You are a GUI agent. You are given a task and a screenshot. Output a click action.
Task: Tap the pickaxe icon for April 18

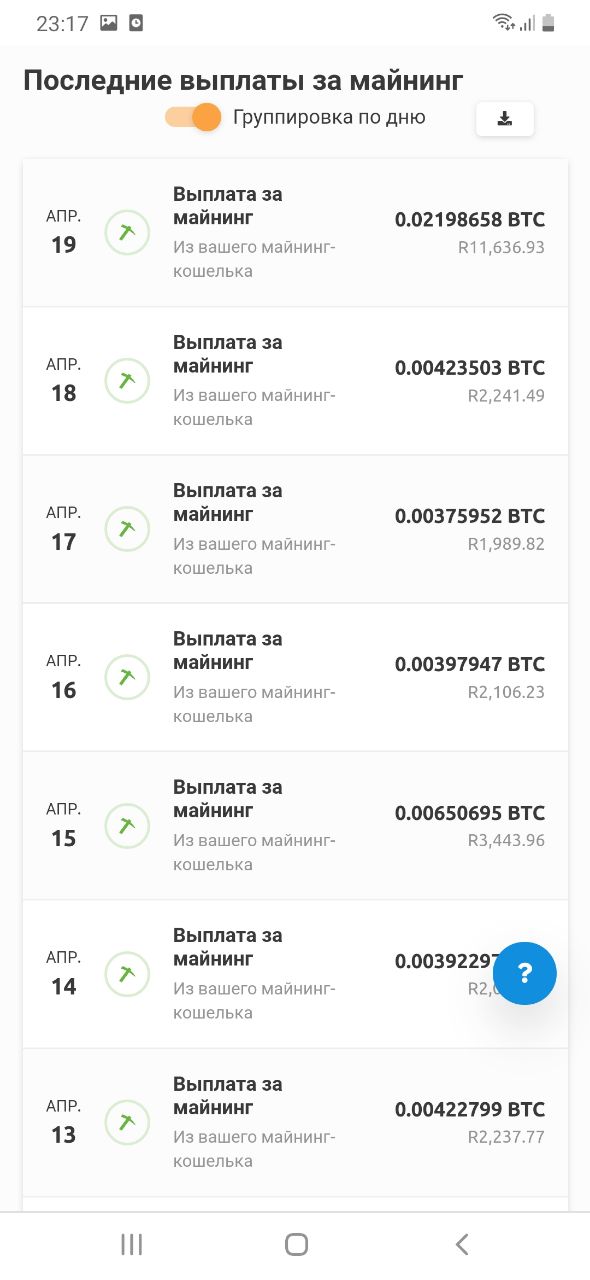pos(127,381)
